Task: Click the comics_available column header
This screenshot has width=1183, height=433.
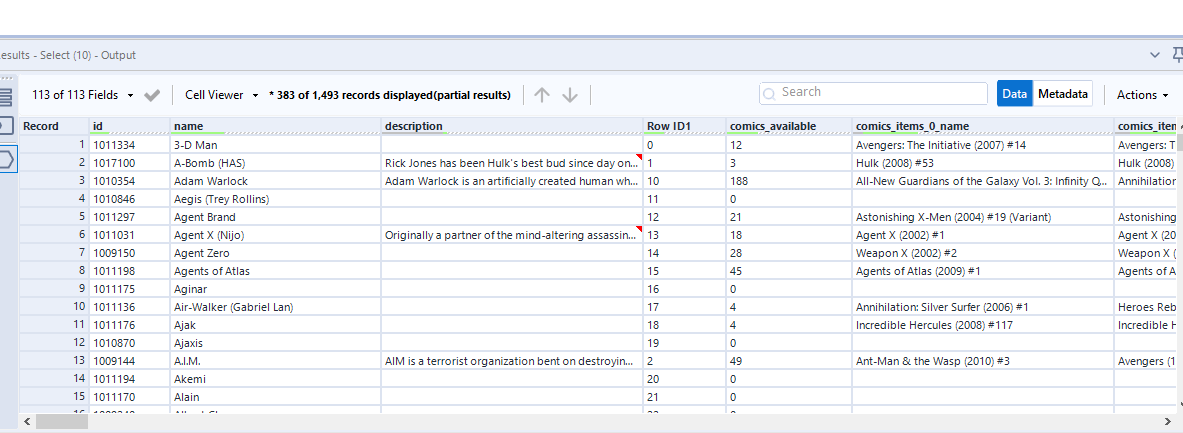Action: pos(773,126)
